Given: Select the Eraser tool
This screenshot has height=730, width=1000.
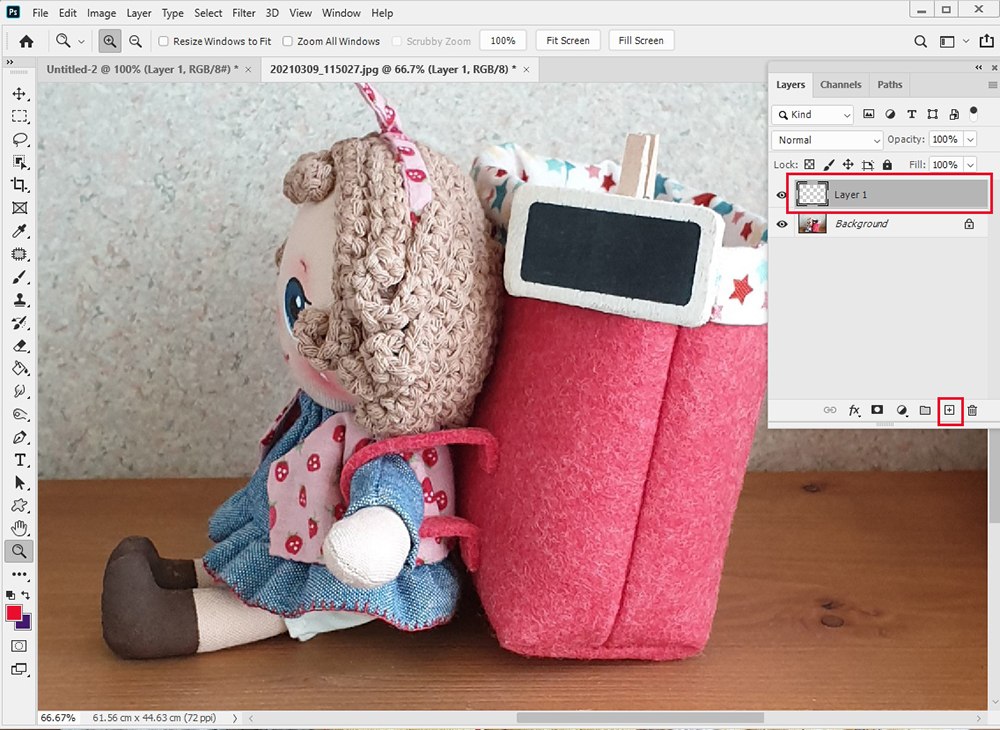Looking at the screenshot, I should coord(19,346).
